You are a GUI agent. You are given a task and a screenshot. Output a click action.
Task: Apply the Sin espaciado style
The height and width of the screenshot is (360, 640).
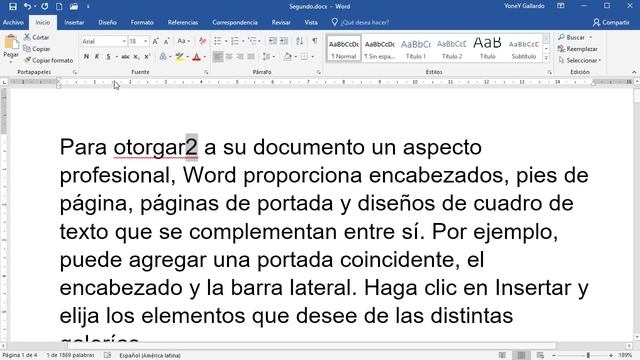pyautogui.click(x=380, y=48)
